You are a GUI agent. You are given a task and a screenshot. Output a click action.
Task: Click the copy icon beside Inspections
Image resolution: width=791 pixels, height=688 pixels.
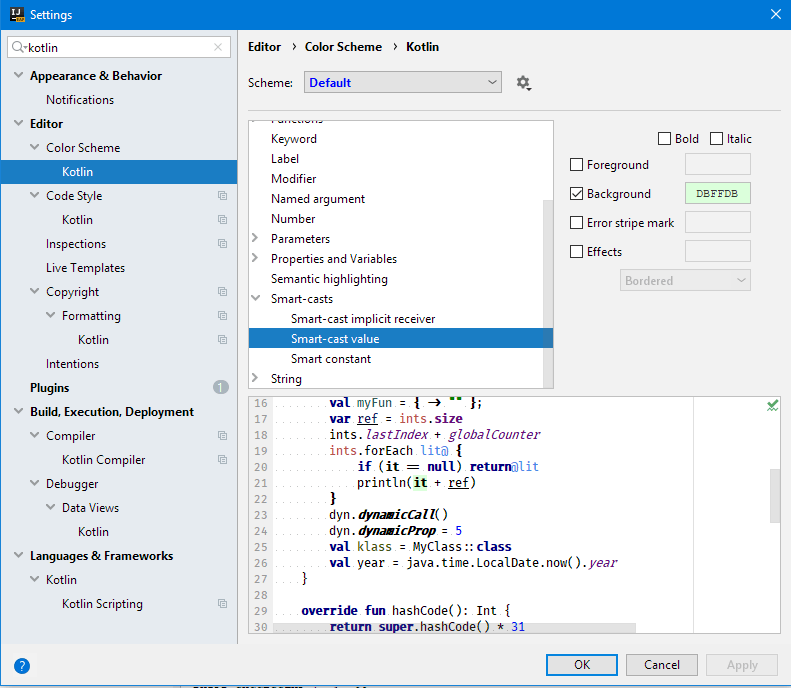pos(222,244)
